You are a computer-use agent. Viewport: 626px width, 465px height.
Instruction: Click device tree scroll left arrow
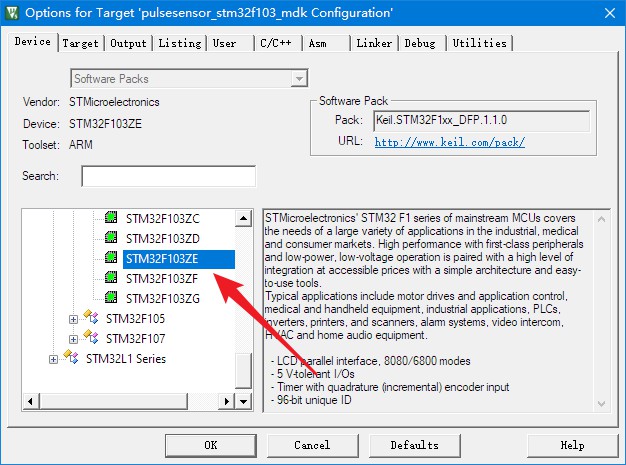click(x=31, y=401)
